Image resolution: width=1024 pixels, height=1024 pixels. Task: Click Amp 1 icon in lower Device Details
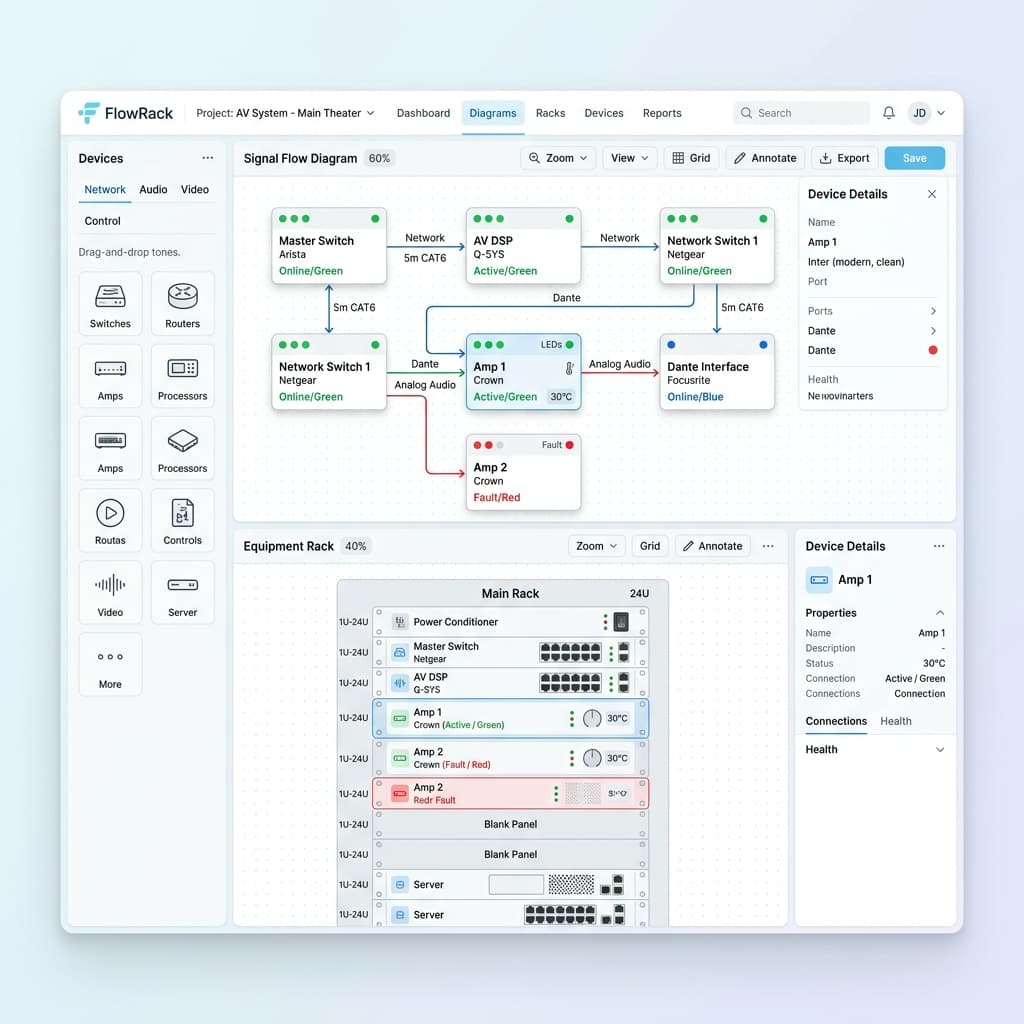pos(819,580)
